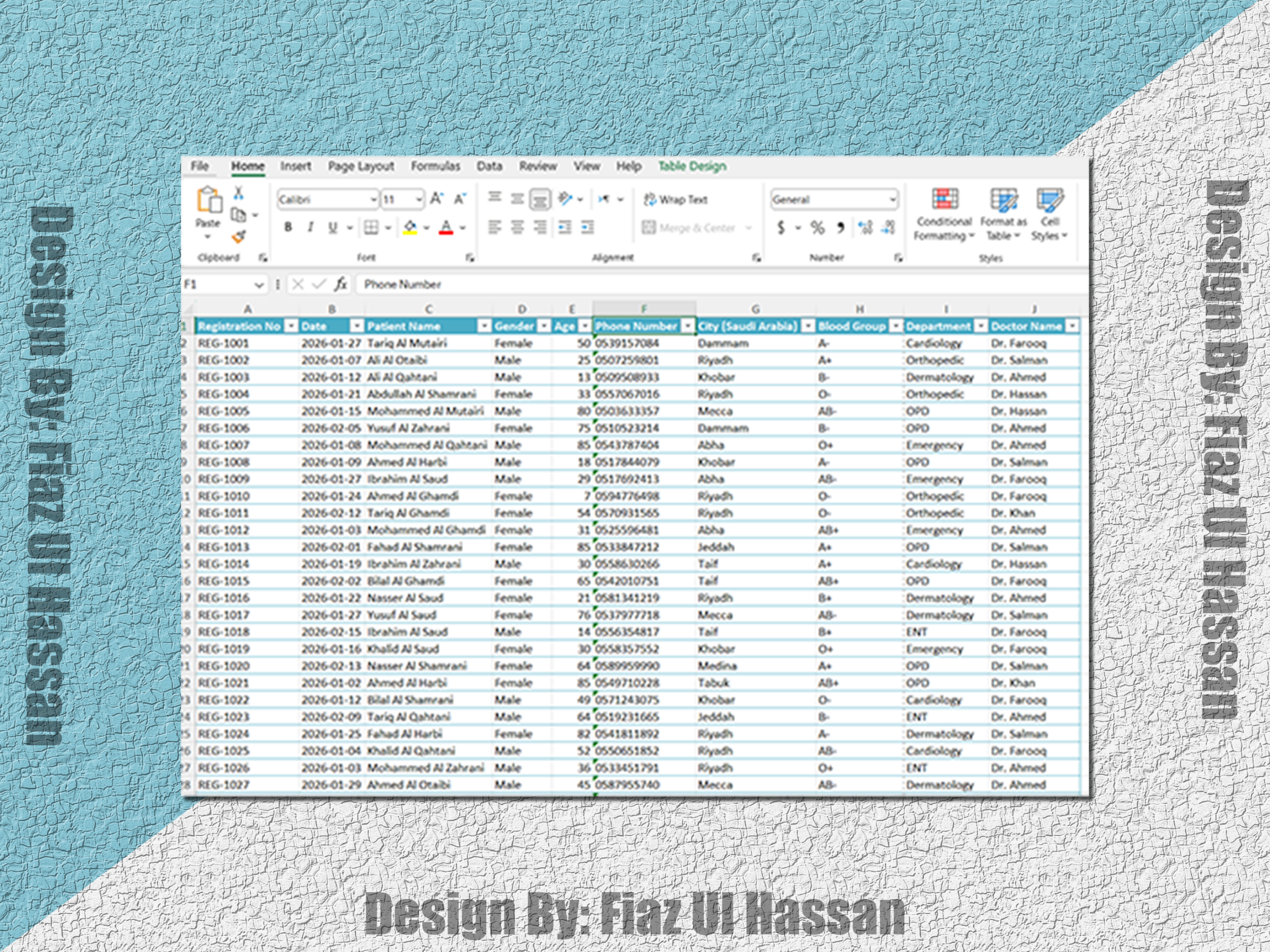Toggle Wrap Text option
Image resolution: width=1270 pixels, height=952 pixels.
pyautogui.click(x=676, y=199)
